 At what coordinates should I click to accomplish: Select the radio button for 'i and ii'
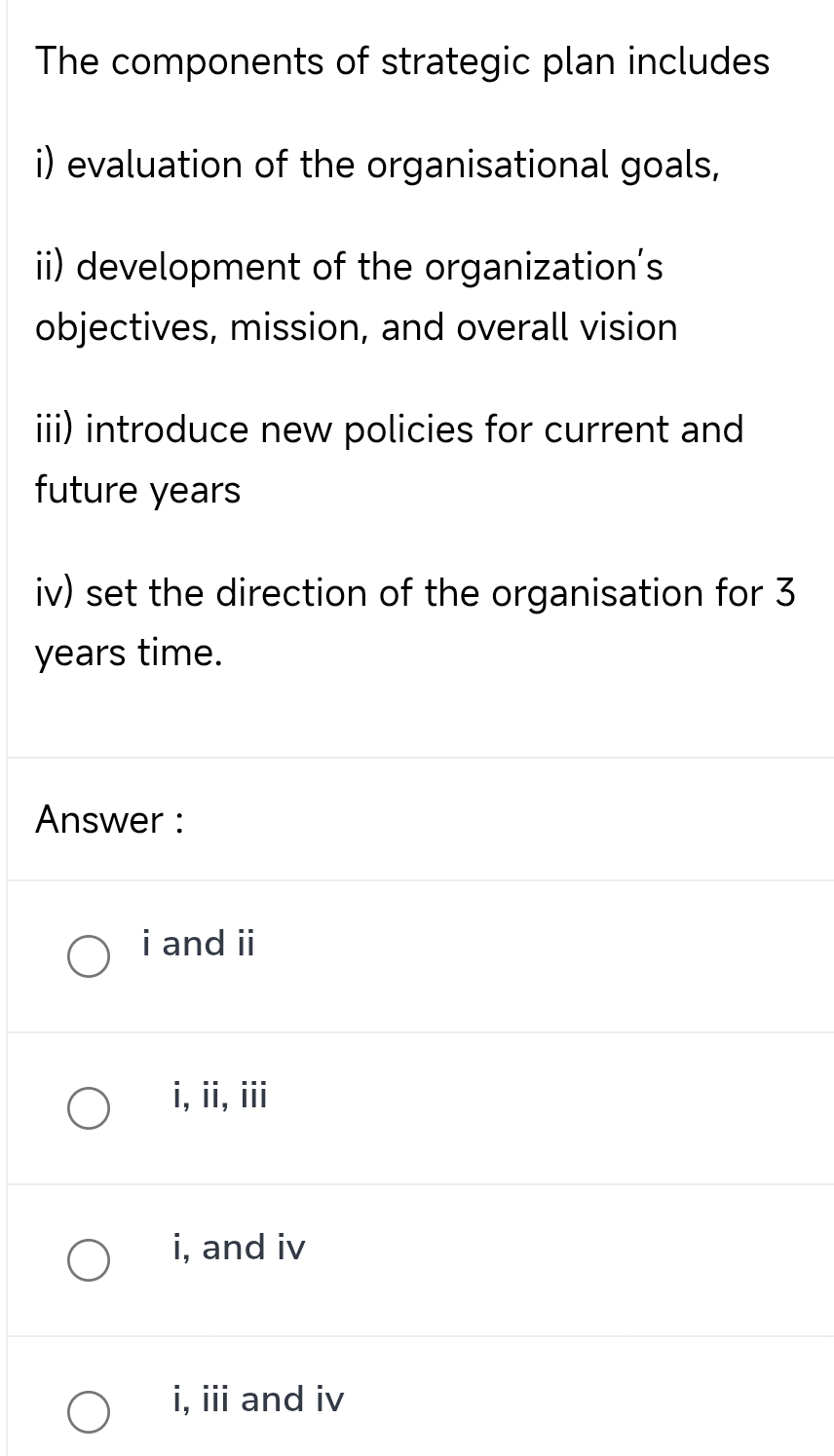pos(88,955)
